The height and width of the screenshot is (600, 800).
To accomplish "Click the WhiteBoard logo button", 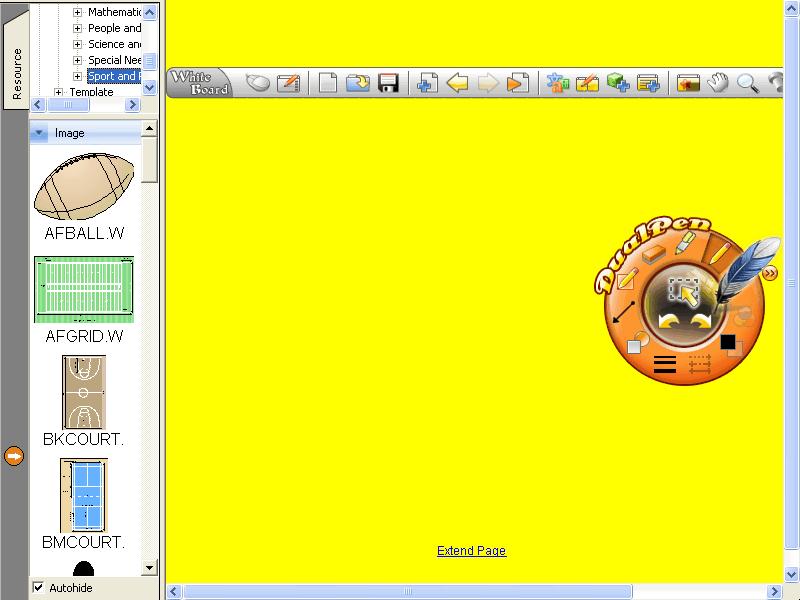I will click(200, 83).
